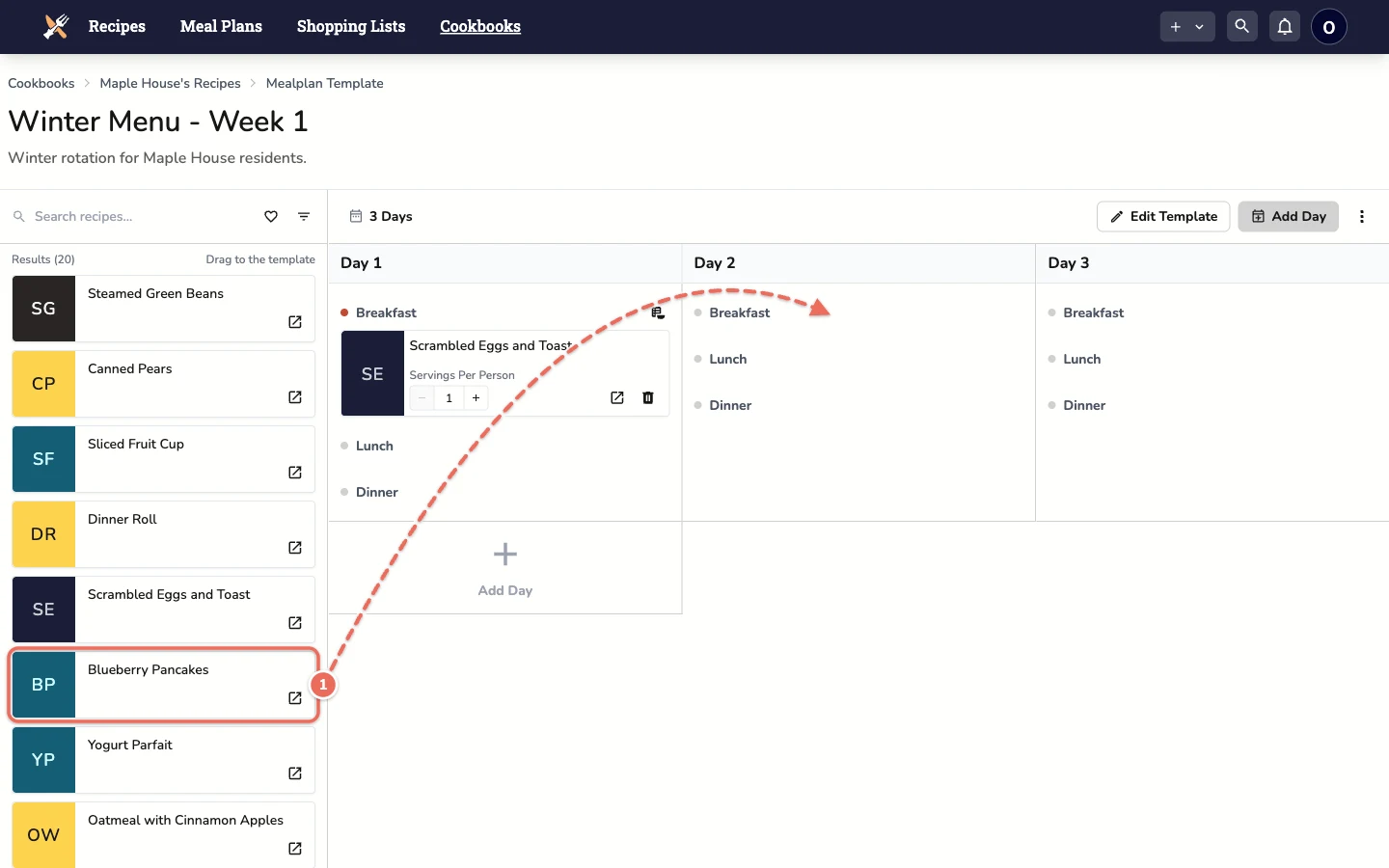The image size is (1389, 868).
Task: Click the servings count field
Action: 449,397
